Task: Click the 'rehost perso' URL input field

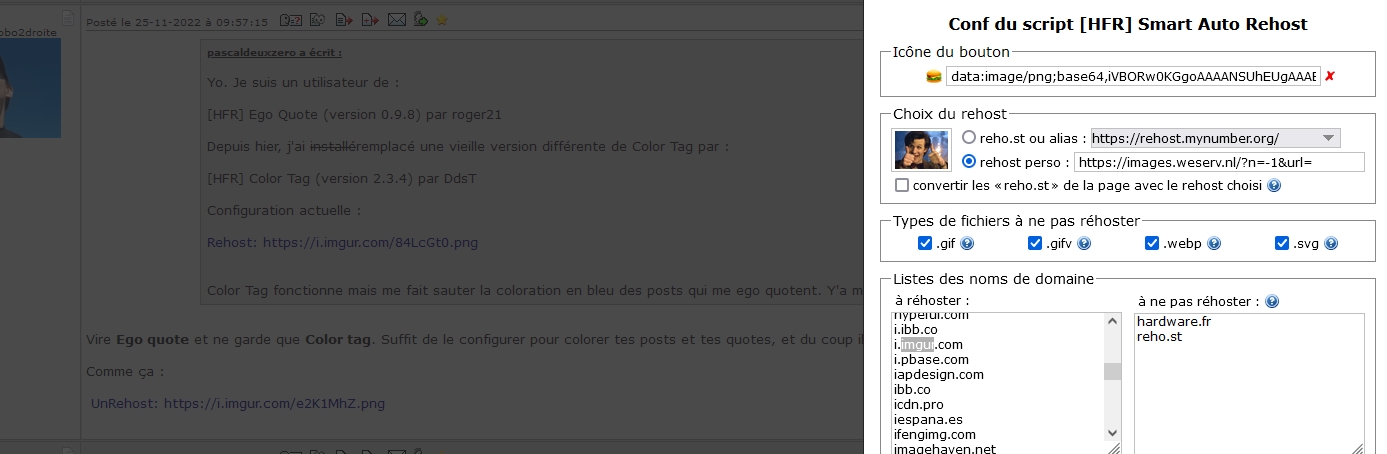Action: click(x=1220, y=162)
